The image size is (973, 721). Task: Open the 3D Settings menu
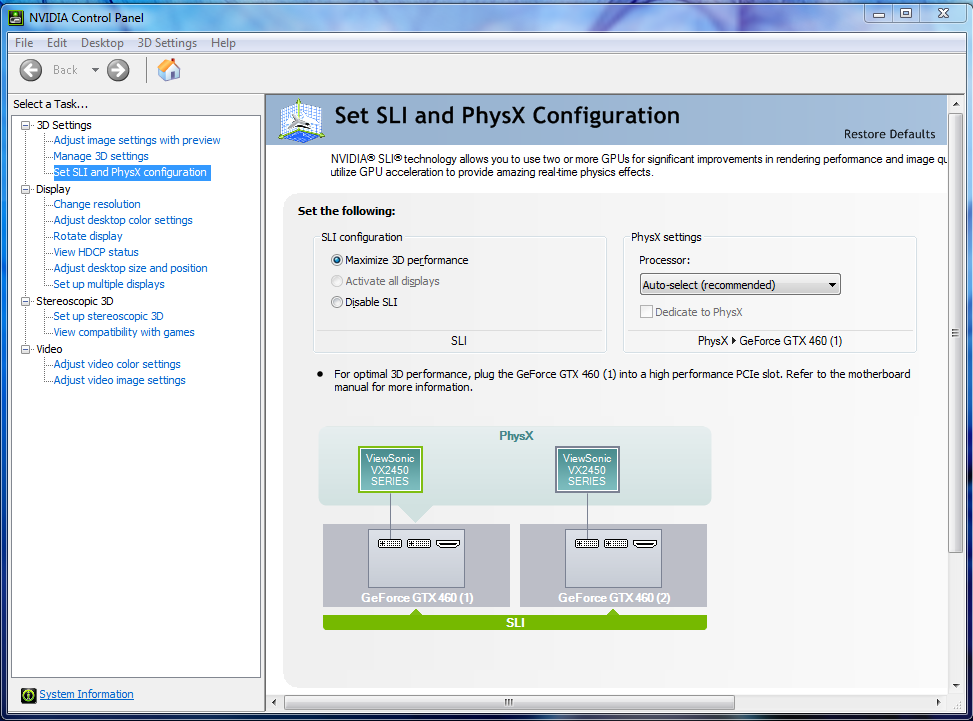[167, 43]
